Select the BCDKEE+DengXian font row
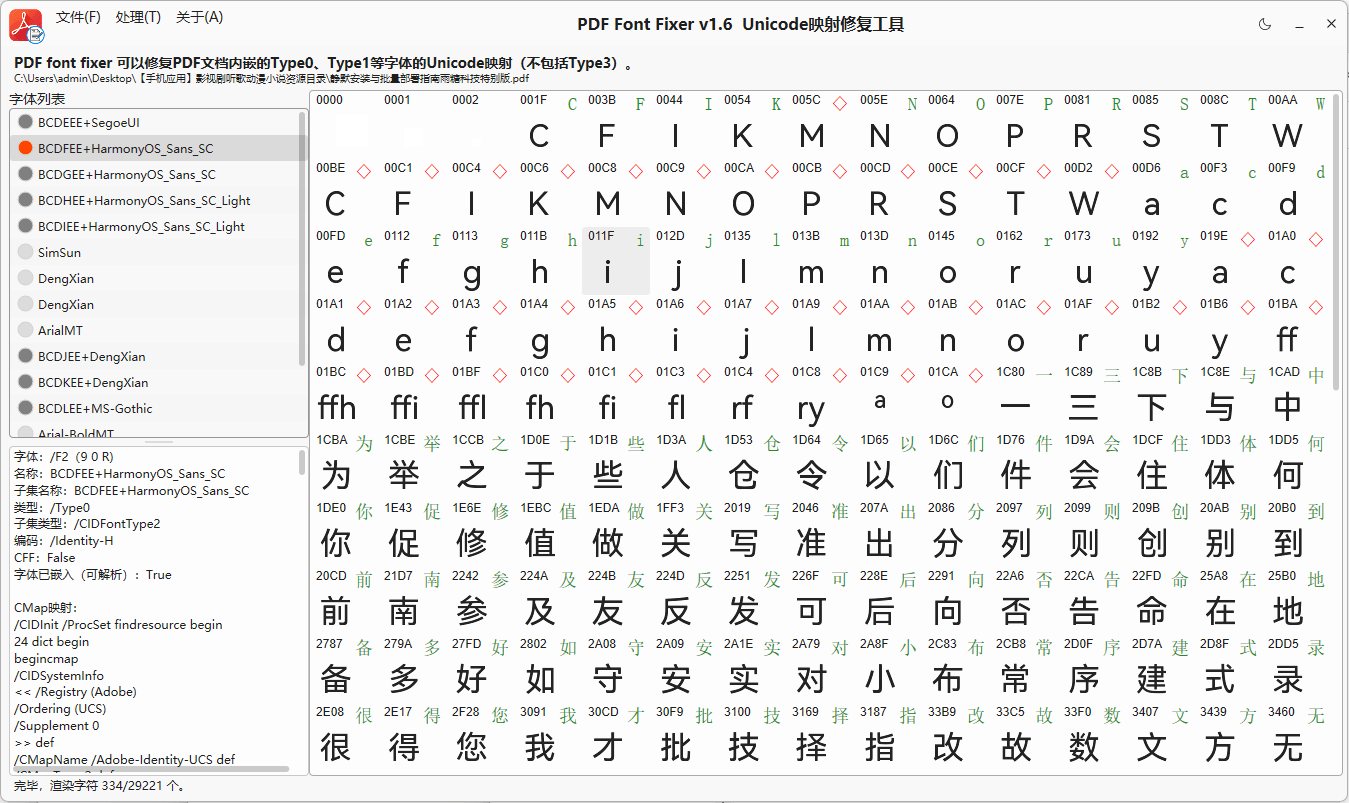1349x803 pixels. pos(154,382)
